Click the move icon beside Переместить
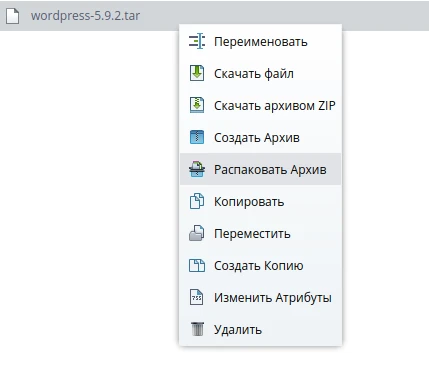Image resolution: width=429 pixels, height=372 pixels. click(197, 233)
